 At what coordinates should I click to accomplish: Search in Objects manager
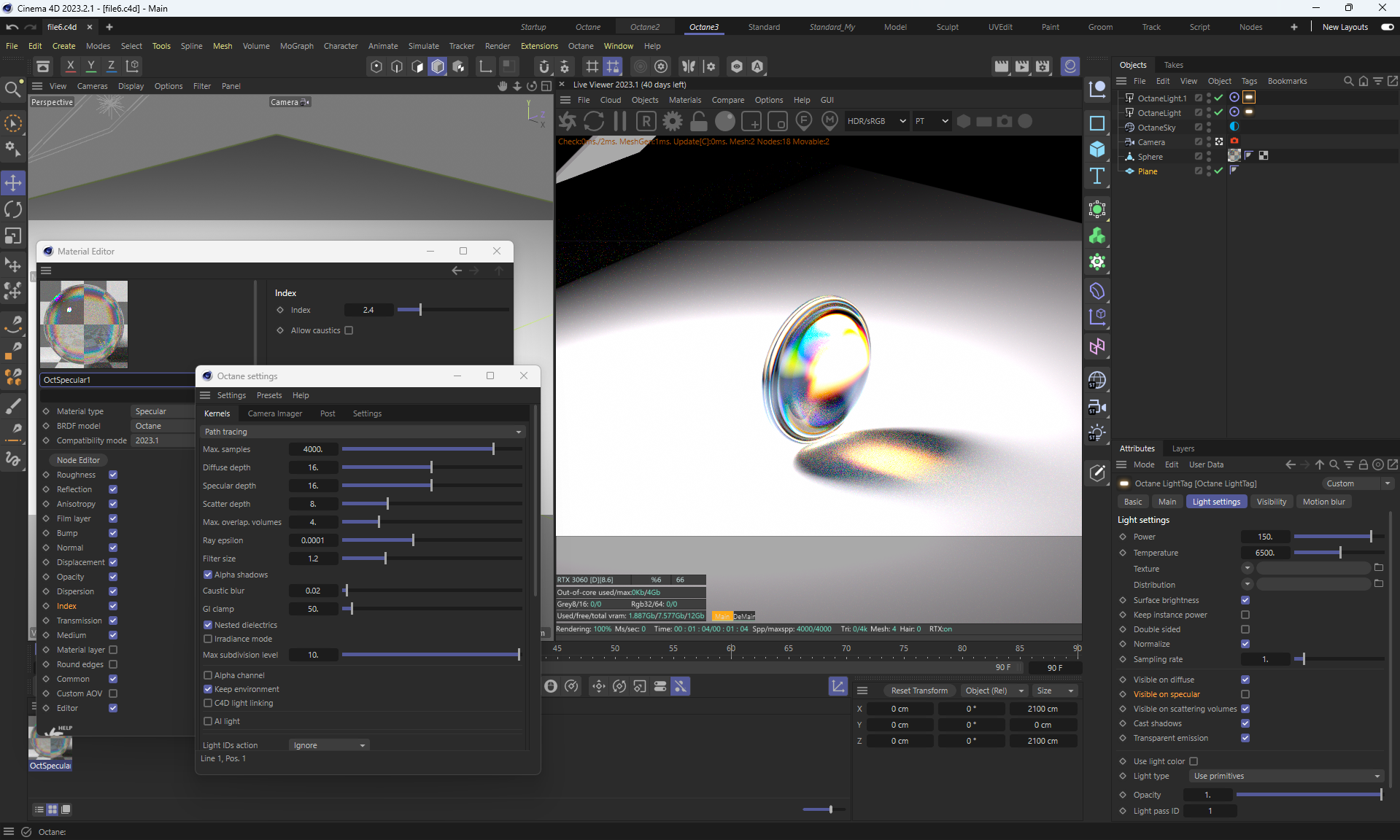tap(1348, 81)
